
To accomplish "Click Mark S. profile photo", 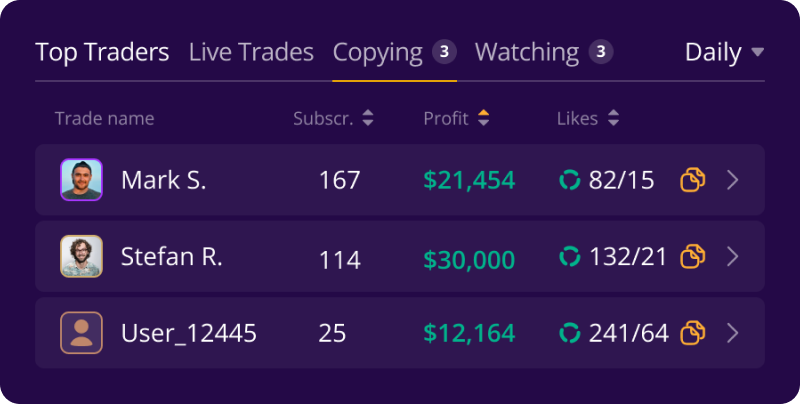I will click(x=82, y=180).
